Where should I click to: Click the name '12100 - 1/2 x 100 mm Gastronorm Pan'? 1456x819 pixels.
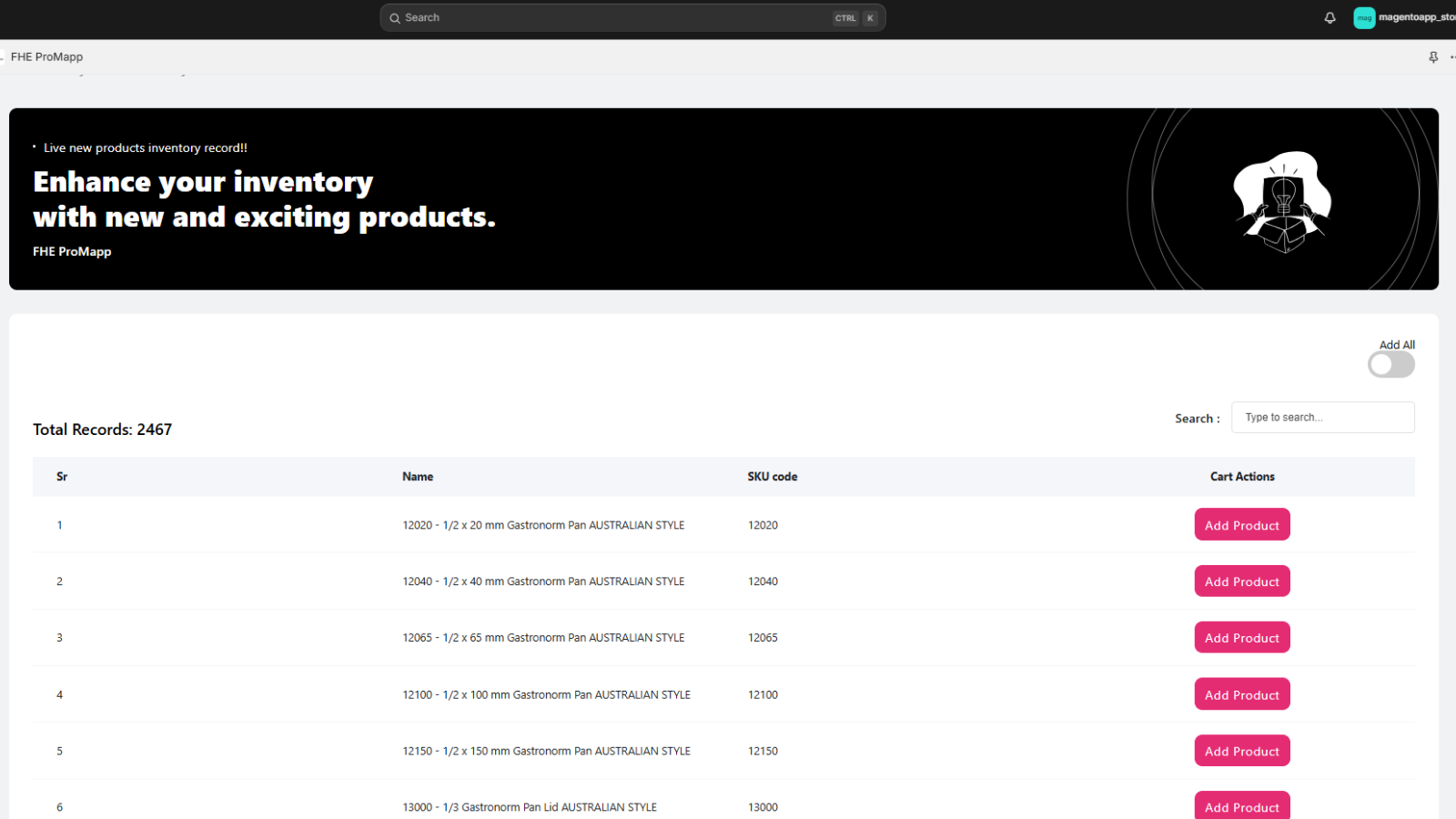point(546,694)
